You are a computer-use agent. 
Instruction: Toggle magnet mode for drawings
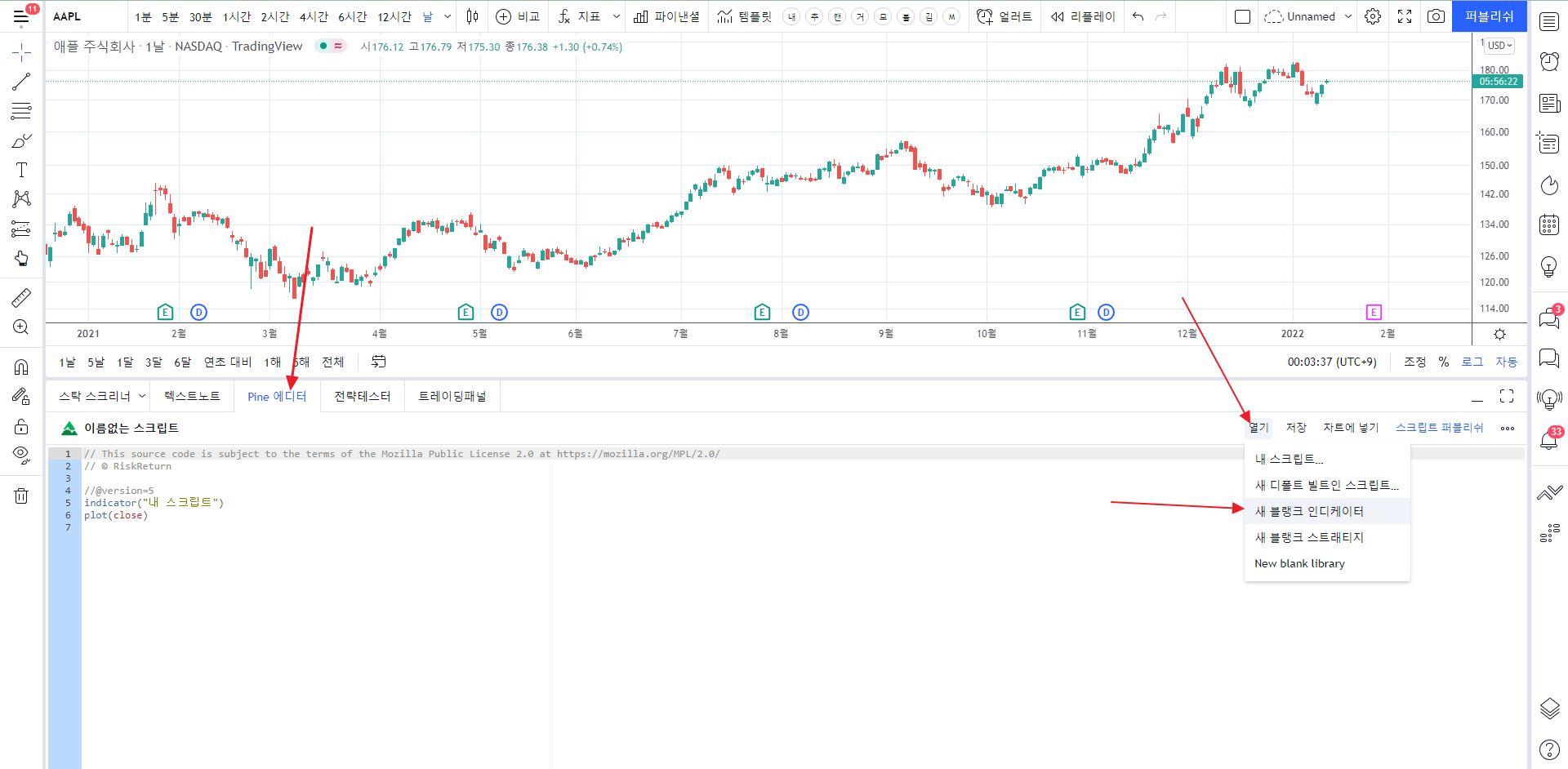pyautogui.click(x=21, y=367)
